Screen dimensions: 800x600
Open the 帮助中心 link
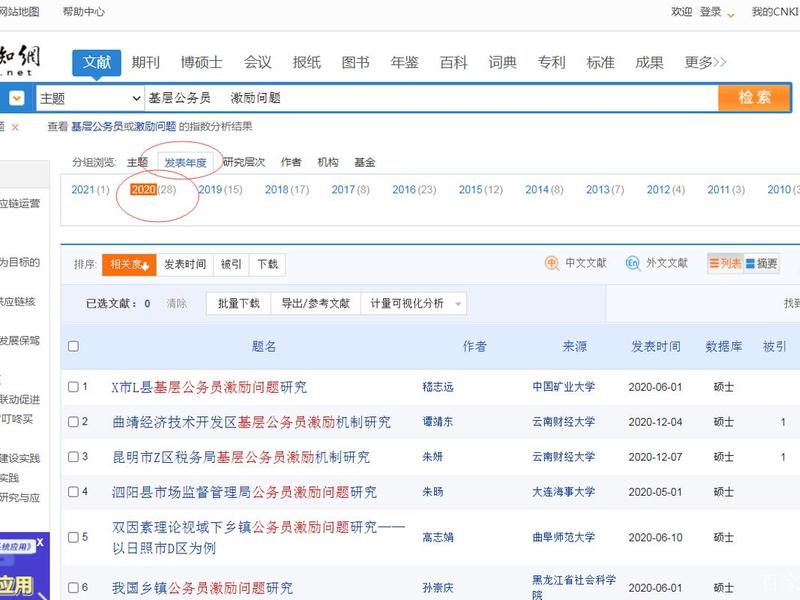(x=84, y=11)
